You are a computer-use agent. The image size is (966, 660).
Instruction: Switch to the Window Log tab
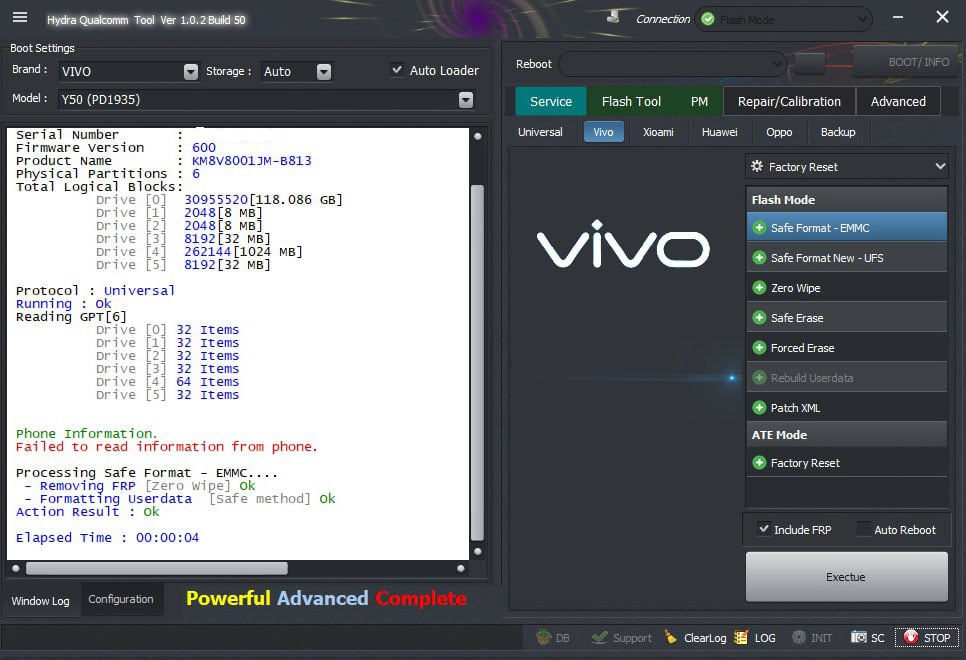[41, 600]
